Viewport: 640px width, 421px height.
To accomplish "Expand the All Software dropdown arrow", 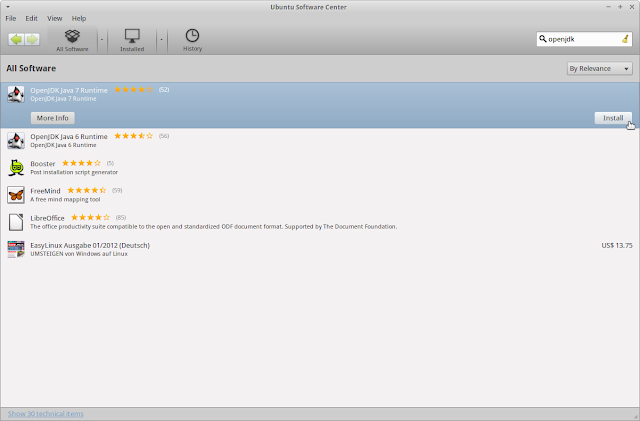I will tap(102, 40).
